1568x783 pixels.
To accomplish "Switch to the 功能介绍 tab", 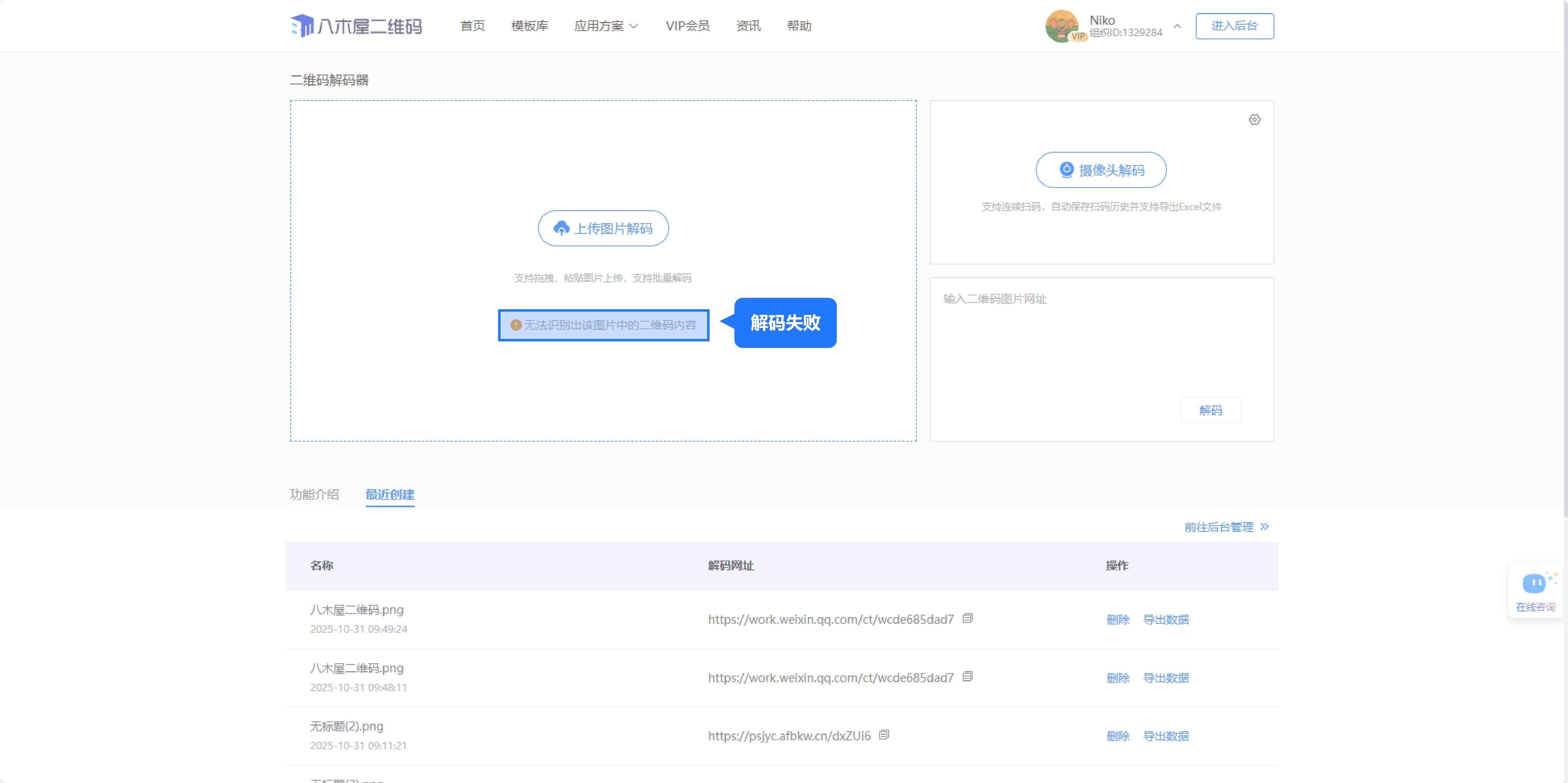I will tap(314, 494).
